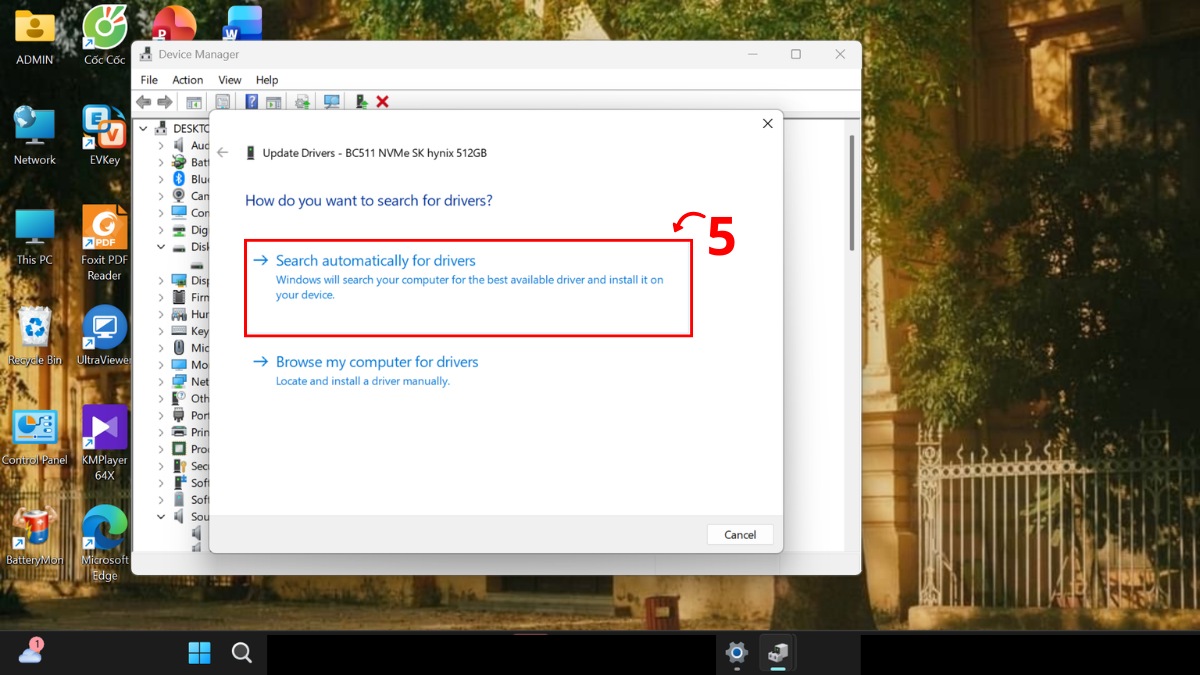The width and height of the screenshot is (1200, 675).
Task: Open the This PC desktop icon
Action: point(35,237)
